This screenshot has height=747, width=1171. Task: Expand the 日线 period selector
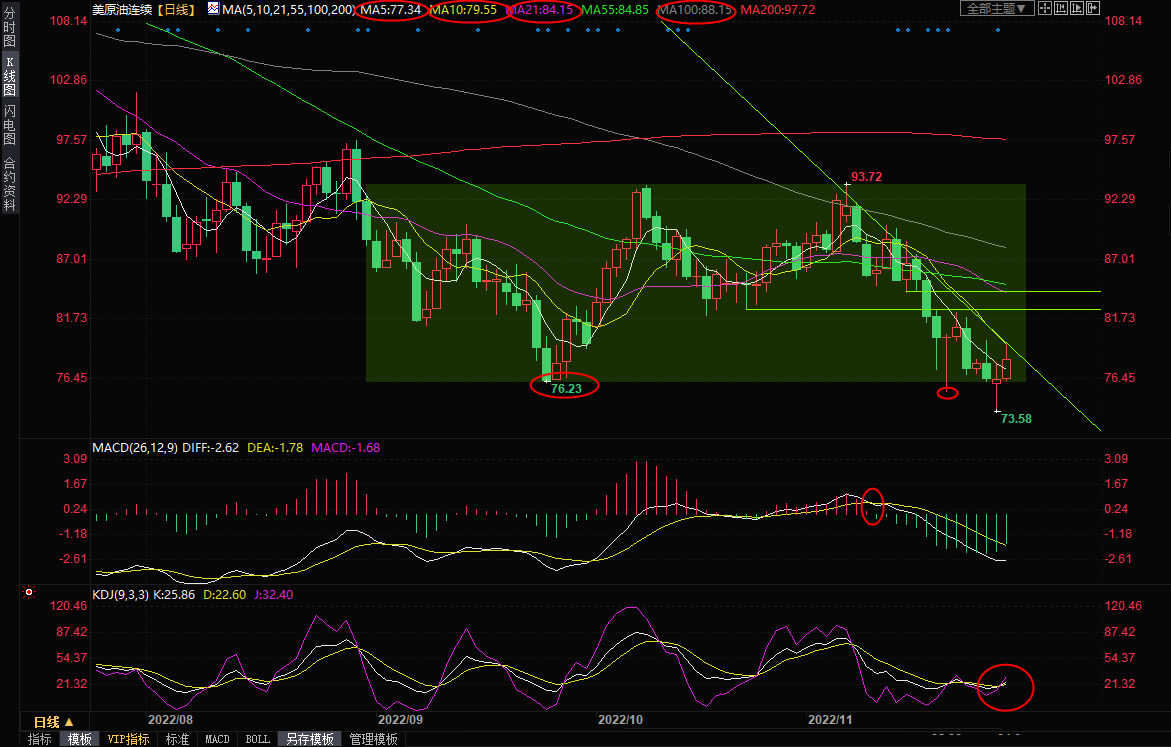pyautogui.click(x=53, y=722)
